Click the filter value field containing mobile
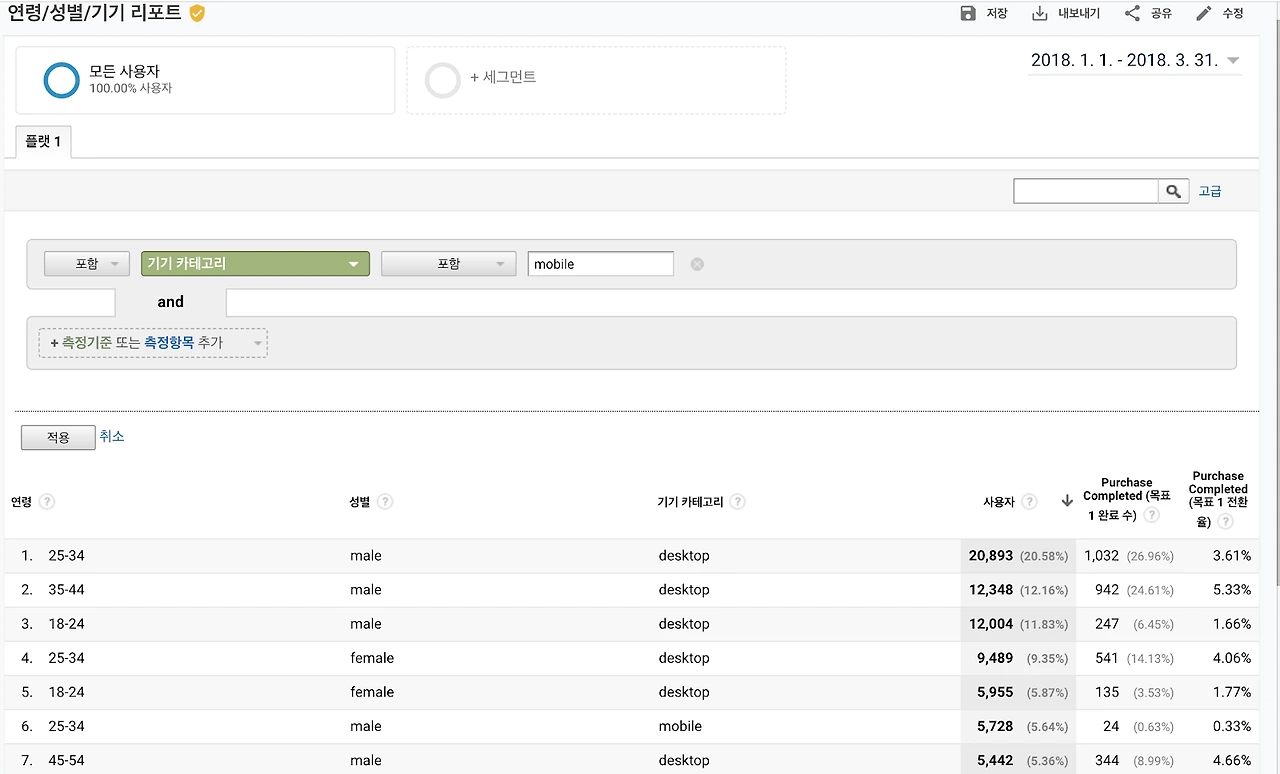 [x=601, y=264]
